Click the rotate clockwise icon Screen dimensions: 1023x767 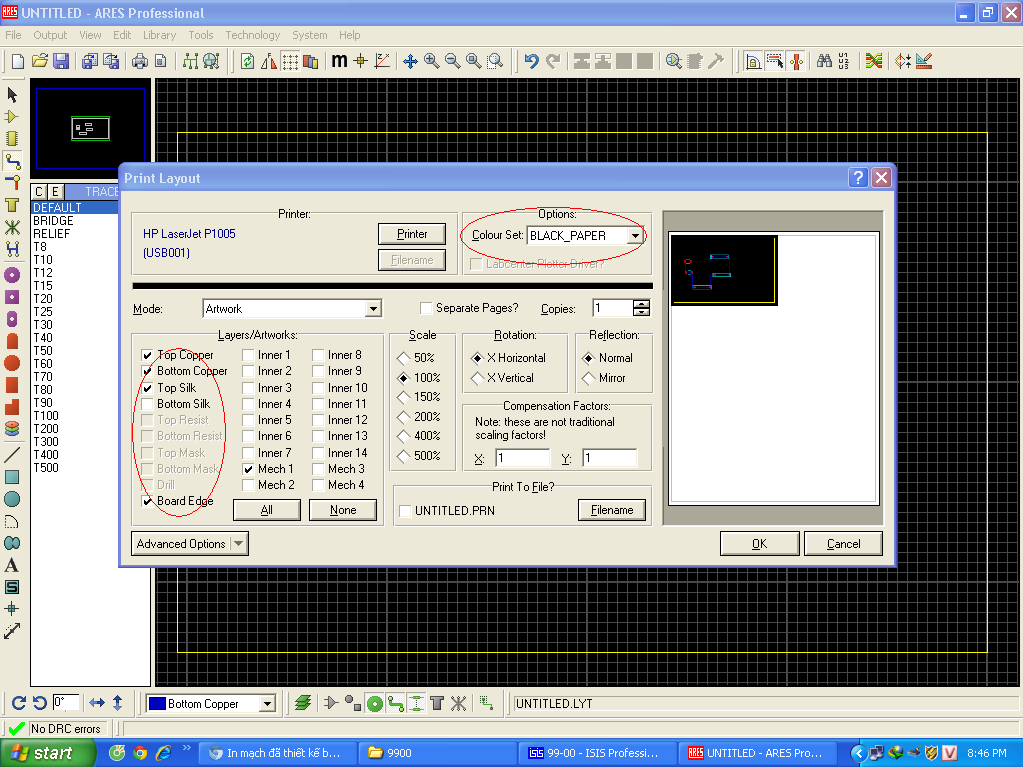19,703
